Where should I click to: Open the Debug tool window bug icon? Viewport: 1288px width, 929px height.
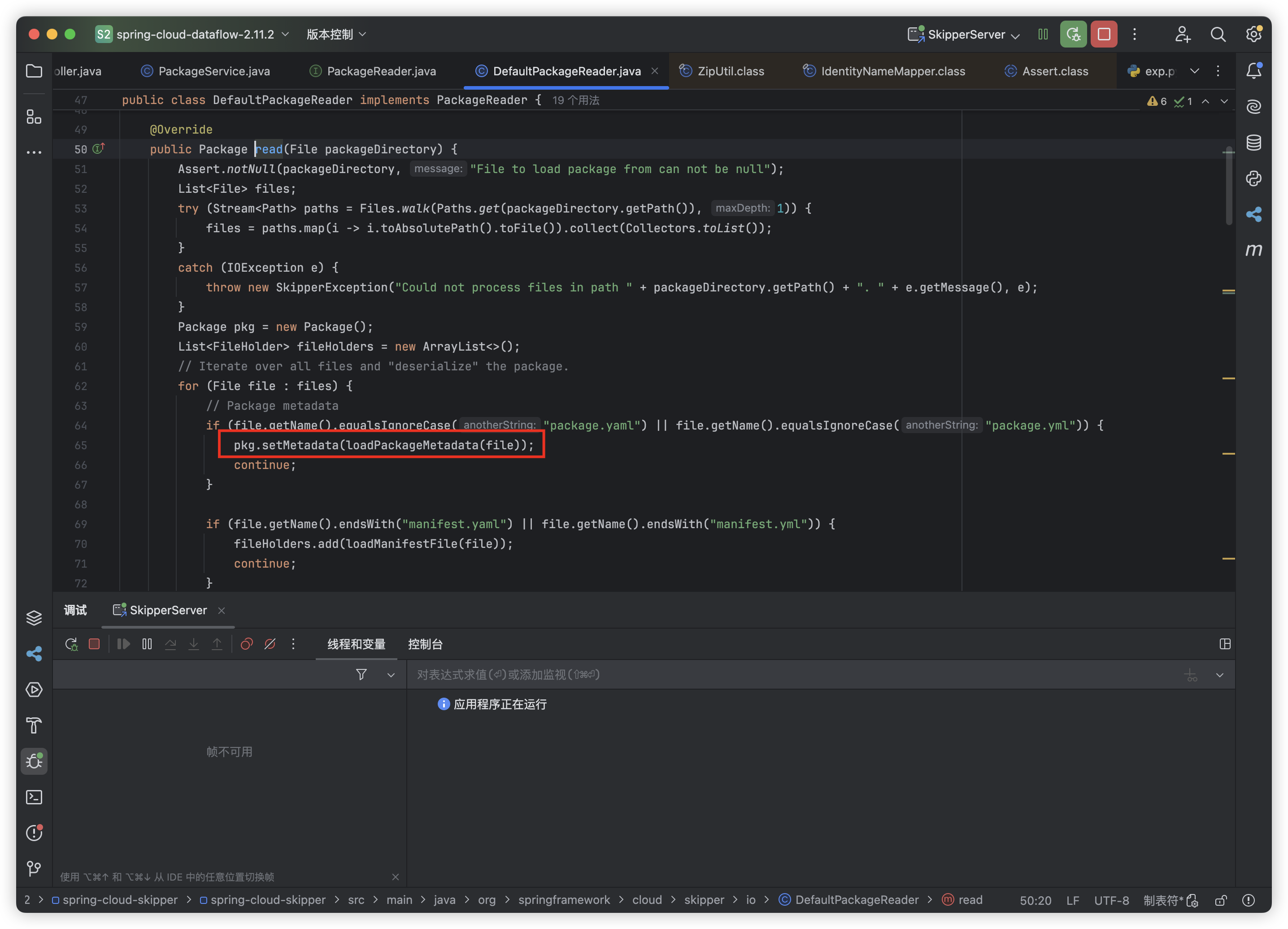coord(34,761)
